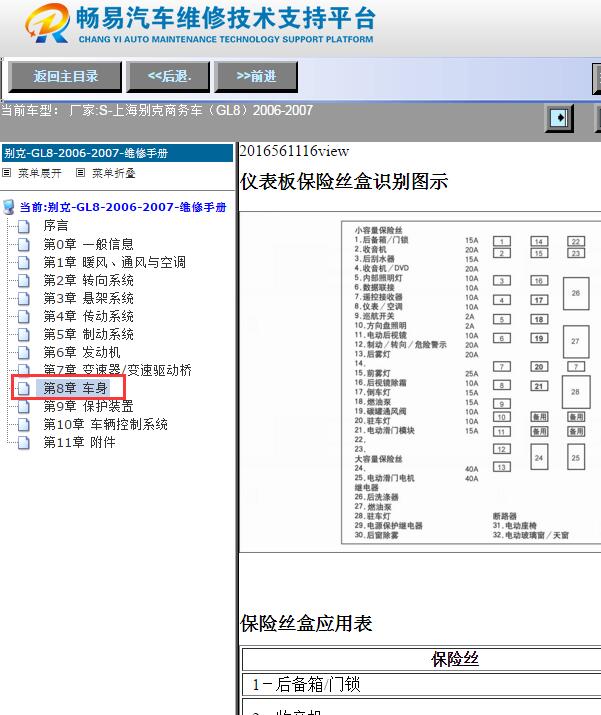Viewport: 601px width, 715px height.
Task: Click the text 2016561116view
Action: [295, 151]
